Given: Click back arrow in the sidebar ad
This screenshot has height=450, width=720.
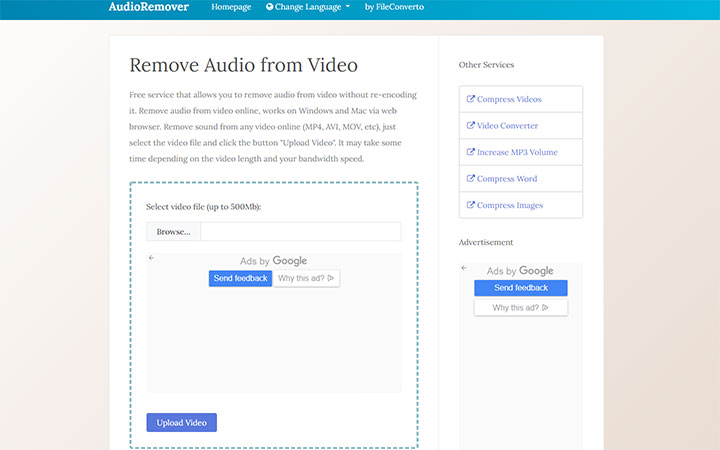Looking at the screenshot, I should pos(464,268).
